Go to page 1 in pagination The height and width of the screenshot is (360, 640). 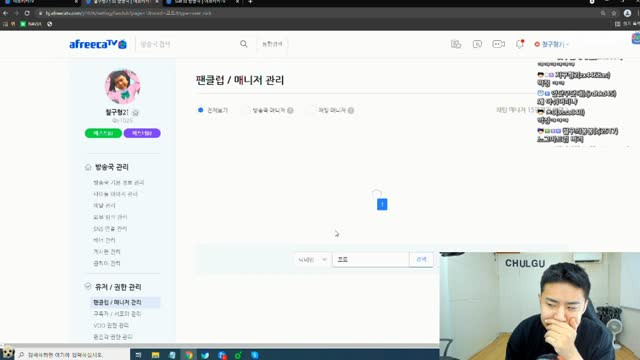pyautogui.click(x=382, y=204)
